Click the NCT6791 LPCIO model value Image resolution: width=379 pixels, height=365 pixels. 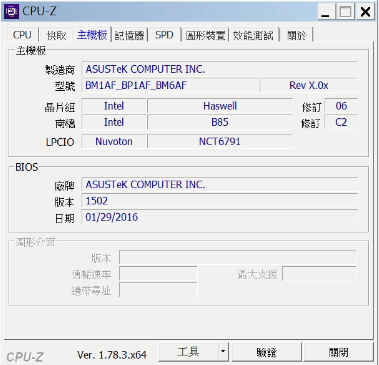[220, 141]
